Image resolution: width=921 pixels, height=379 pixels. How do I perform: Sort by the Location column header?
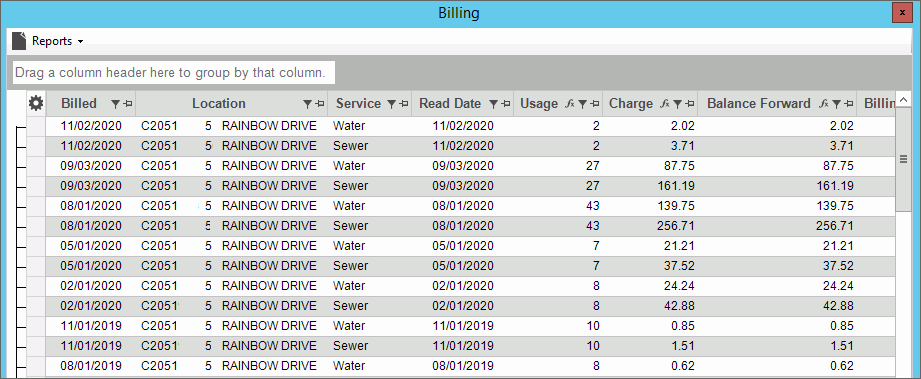[x=219, y=103]
